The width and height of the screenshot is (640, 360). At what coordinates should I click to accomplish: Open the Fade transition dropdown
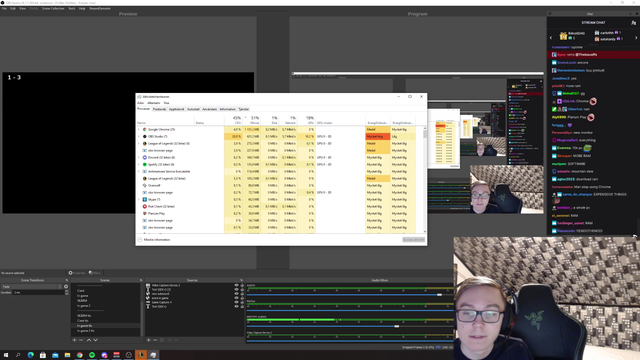31,287
